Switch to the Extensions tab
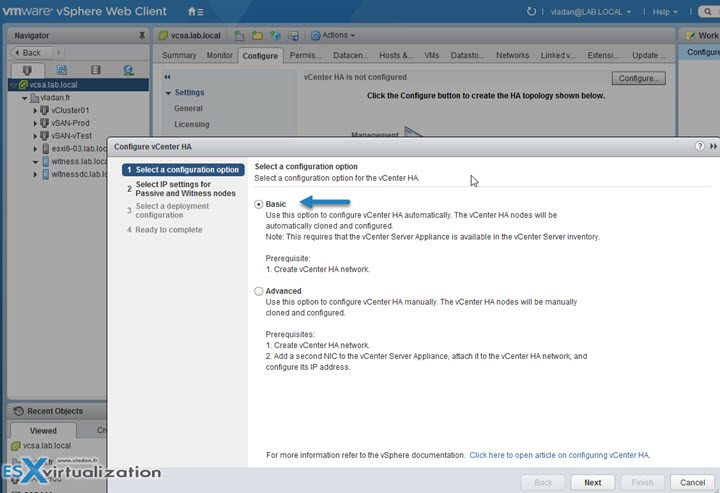The width and height of the screenshot is (720, 493). coord(602,55)
